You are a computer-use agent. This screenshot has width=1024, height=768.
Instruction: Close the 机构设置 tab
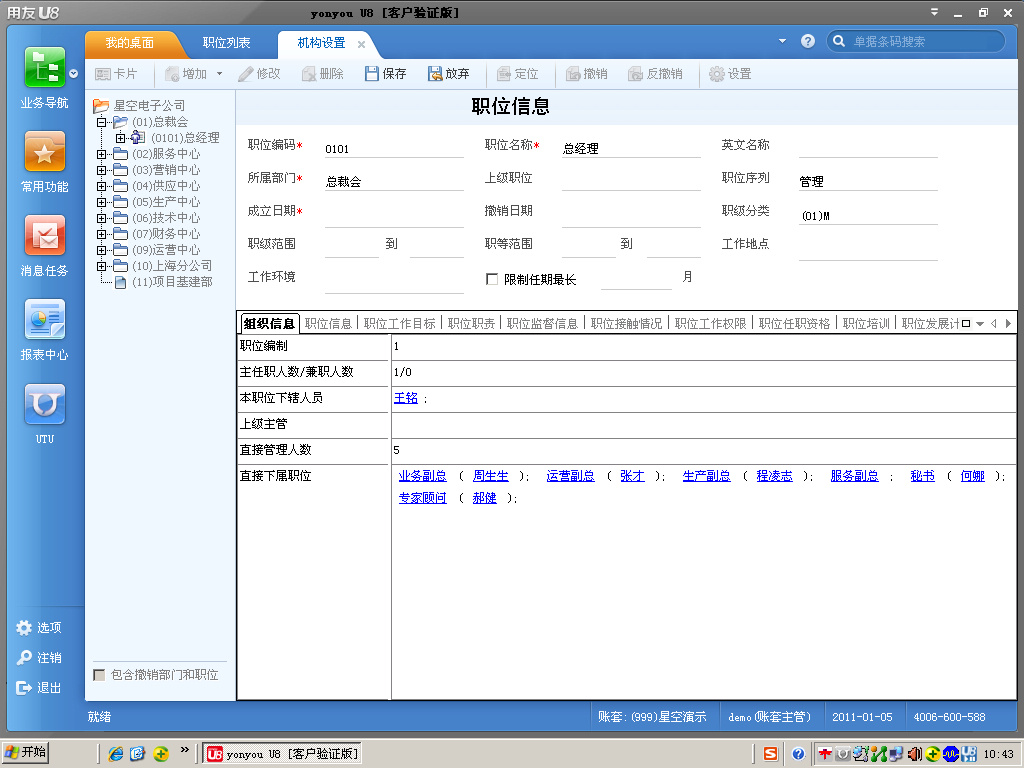pos(361,44)
